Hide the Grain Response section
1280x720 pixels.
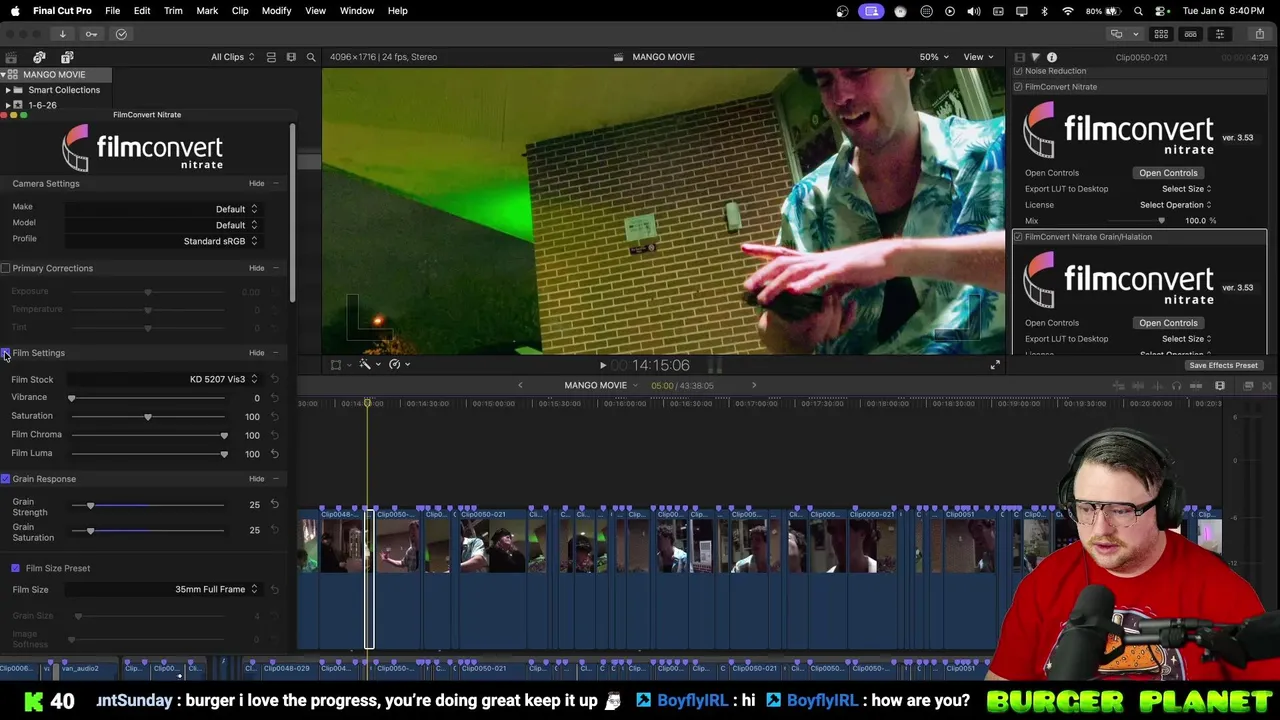[x=257, y=479]
